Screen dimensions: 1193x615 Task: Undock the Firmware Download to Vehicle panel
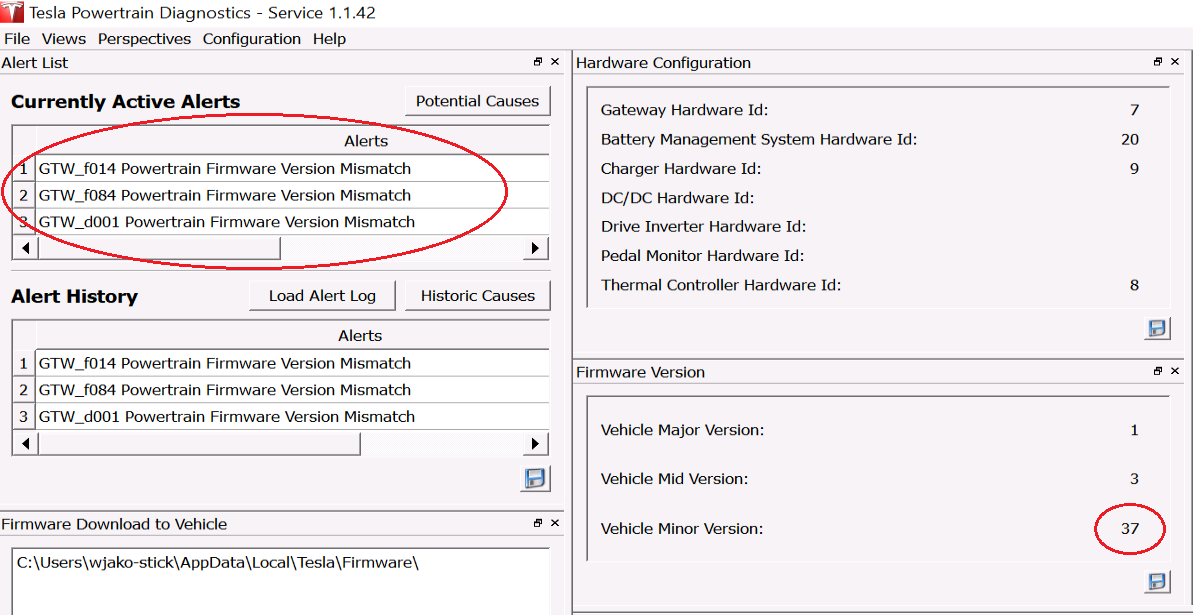point(538,523)
